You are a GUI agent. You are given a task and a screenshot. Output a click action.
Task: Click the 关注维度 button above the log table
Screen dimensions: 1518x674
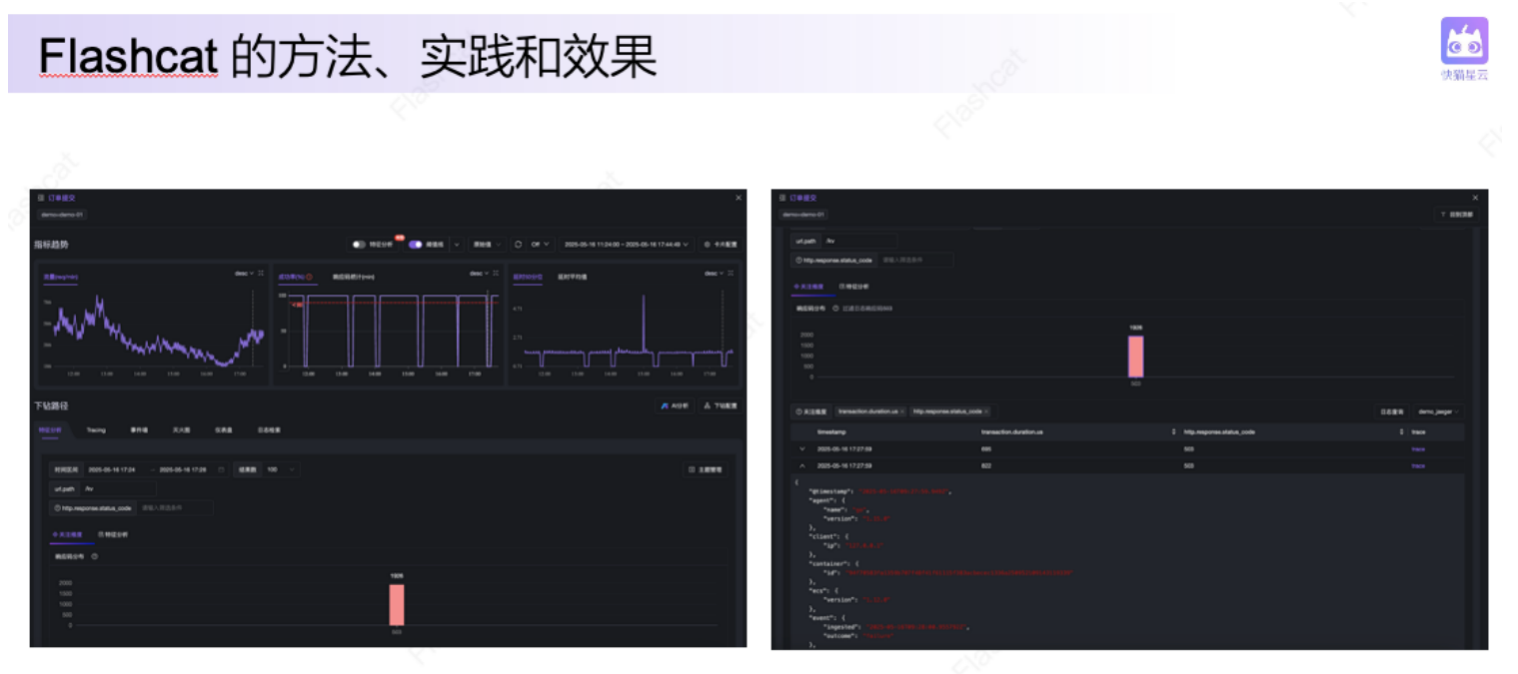pos(811,411)
